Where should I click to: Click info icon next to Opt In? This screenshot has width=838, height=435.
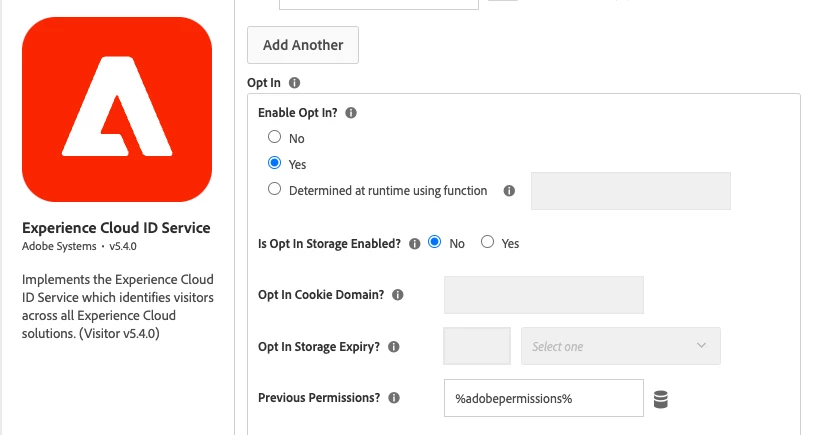(x=295, y=83)
